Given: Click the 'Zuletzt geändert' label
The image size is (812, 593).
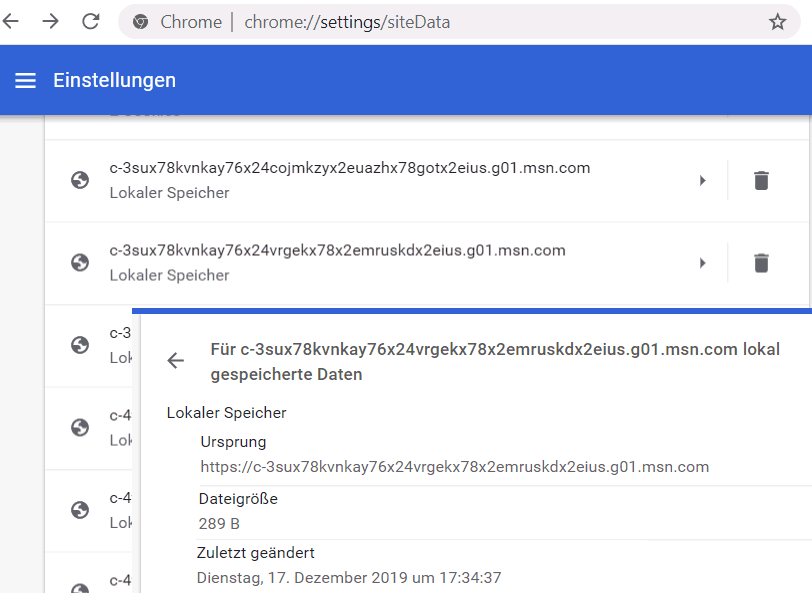Looking at the screenshot, I should (x=255, y=553).
